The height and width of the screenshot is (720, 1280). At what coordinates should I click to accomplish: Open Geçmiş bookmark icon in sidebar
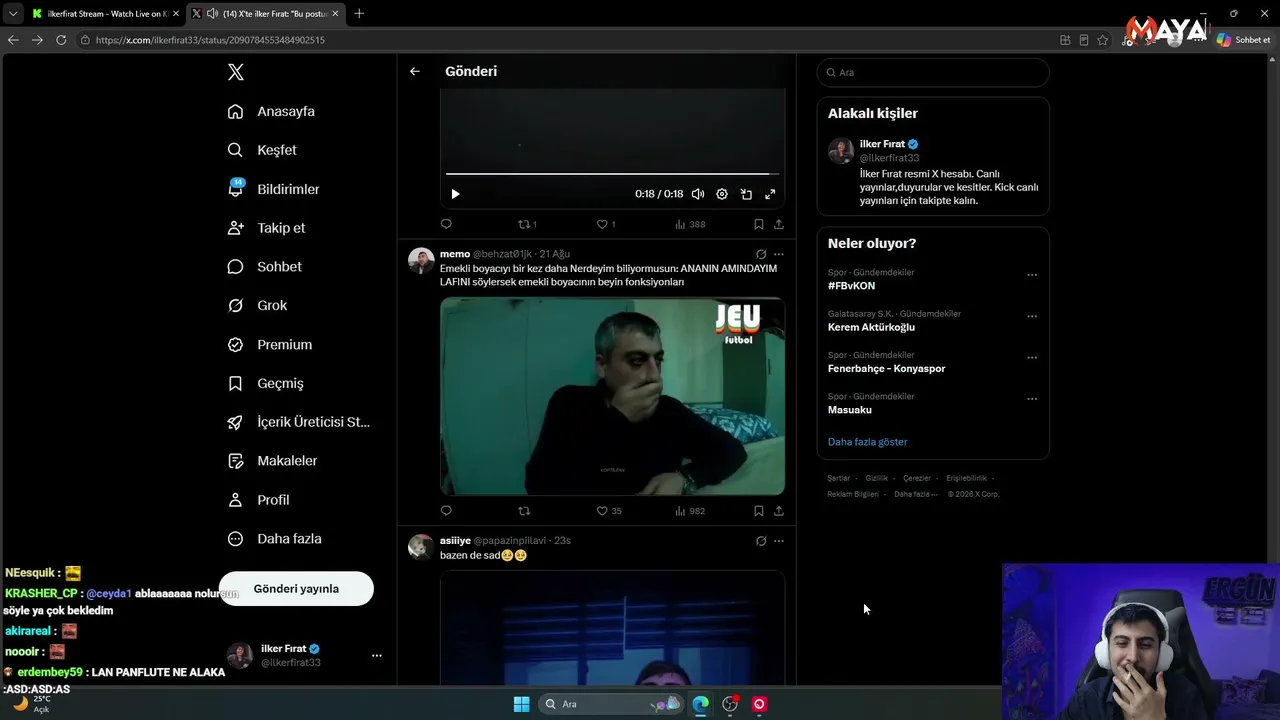pos(235,384)
